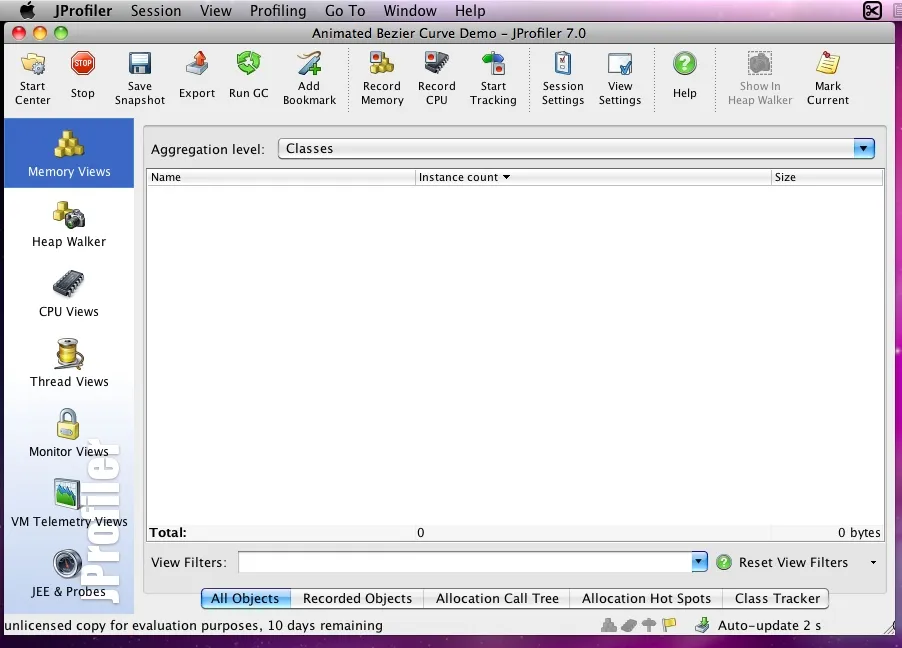Viewport: 902px width, 648px height.
Task: Open JEE & Probes in sidebar
Action: (x=69, y=574)
